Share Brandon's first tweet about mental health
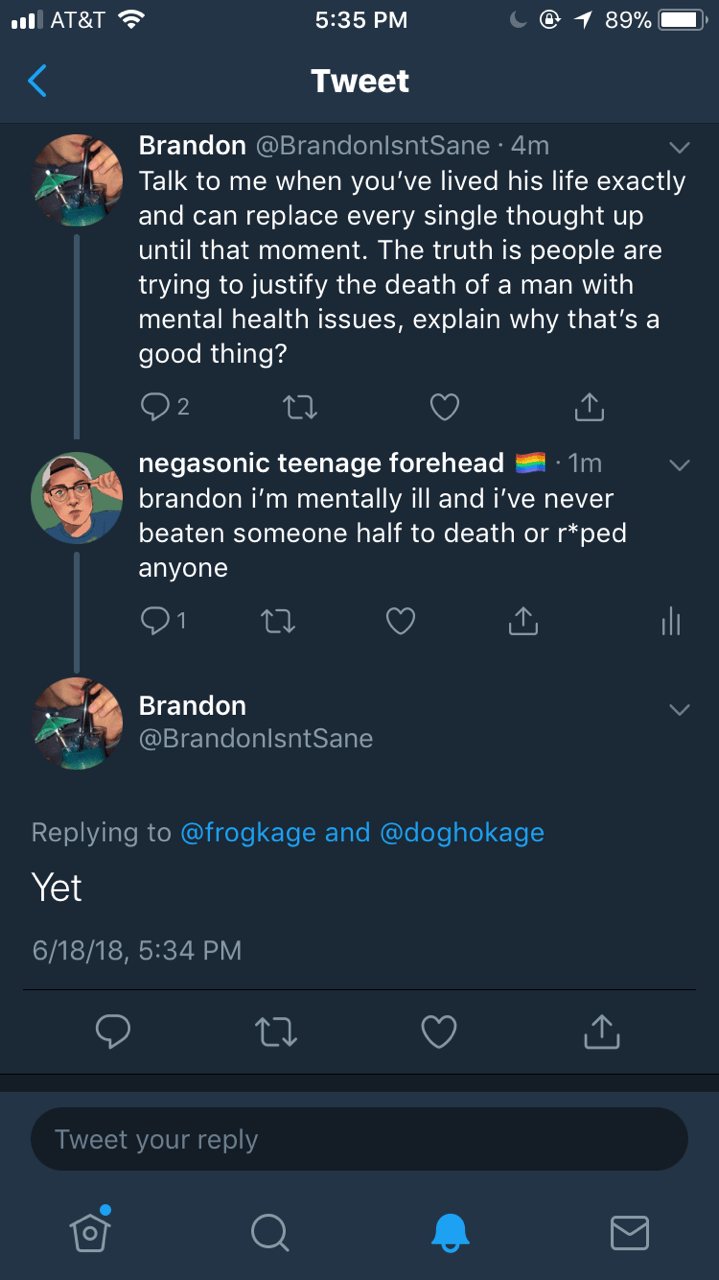 (x=590, y=406)
